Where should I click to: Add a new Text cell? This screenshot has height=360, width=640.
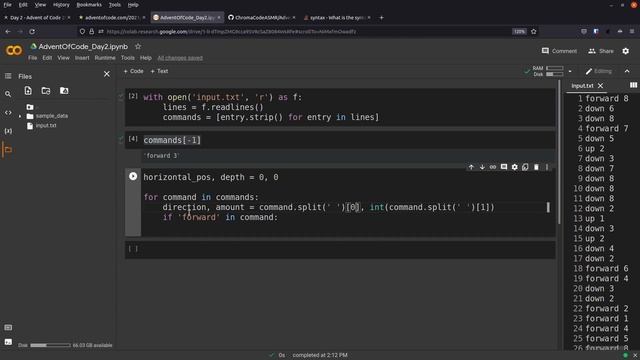159,71
